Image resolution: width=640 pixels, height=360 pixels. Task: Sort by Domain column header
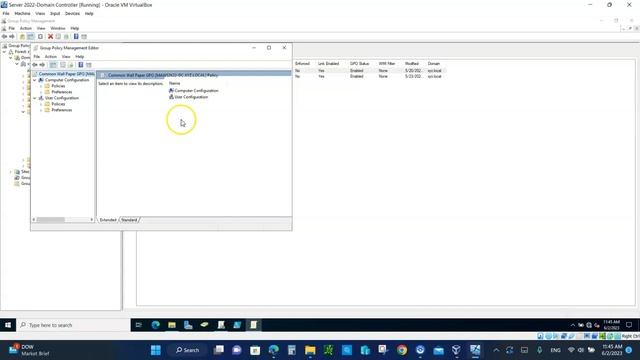click(x=434, y=64)
